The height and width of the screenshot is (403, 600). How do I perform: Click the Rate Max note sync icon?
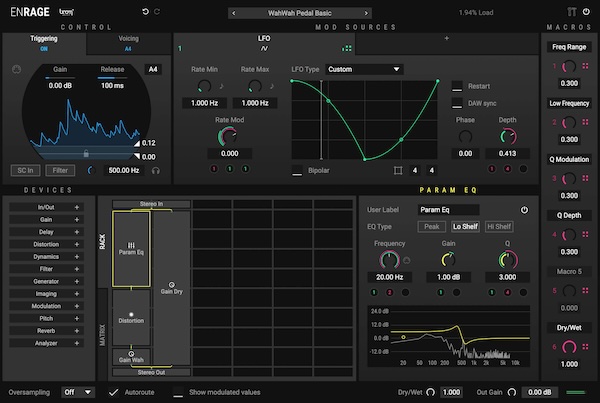[x=272, y=86]
